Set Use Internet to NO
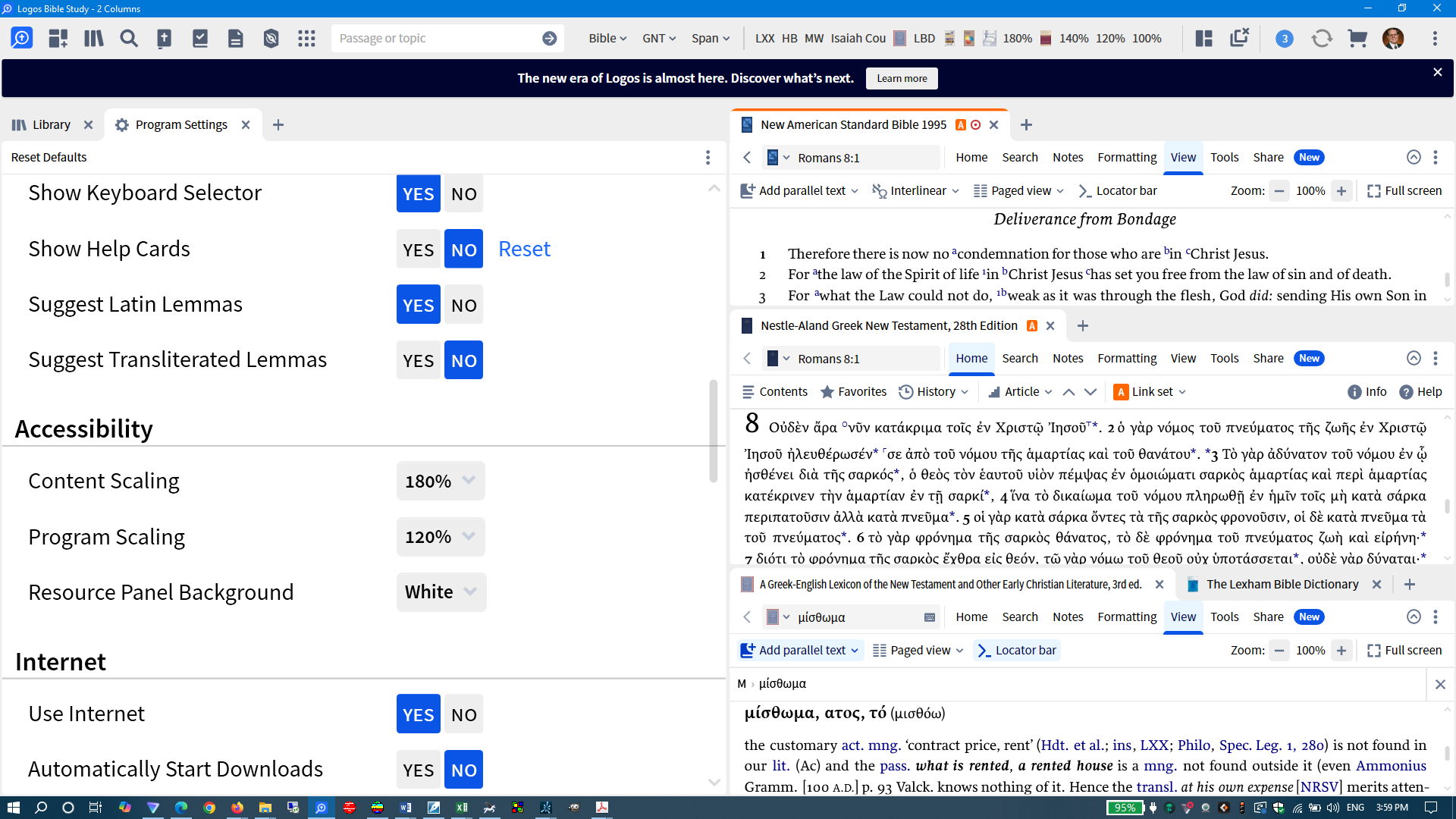 463,714
